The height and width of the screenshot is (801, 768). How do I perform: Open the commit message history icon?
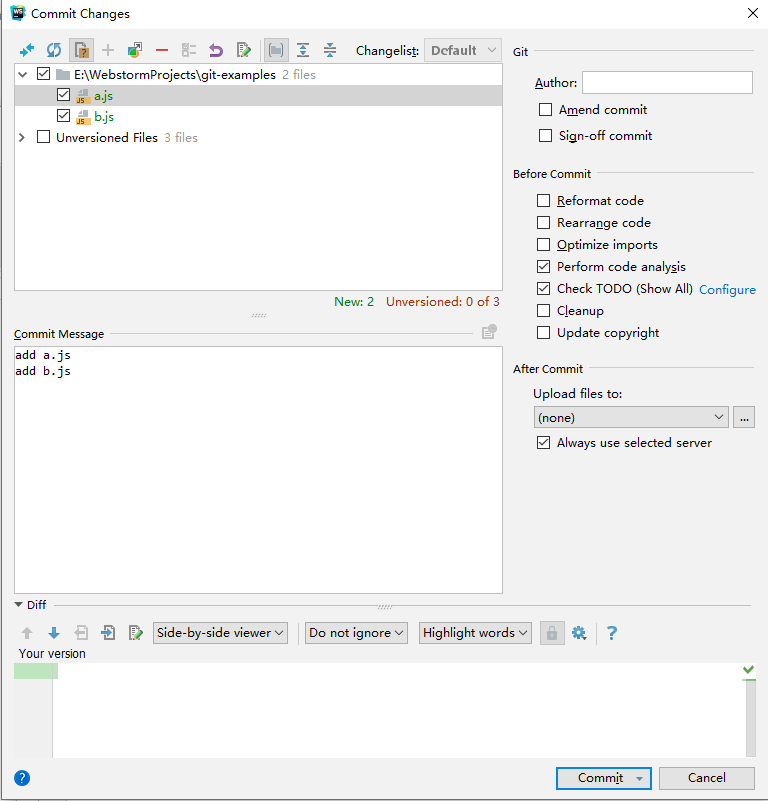pyautogui.click(x=488, y=333)
